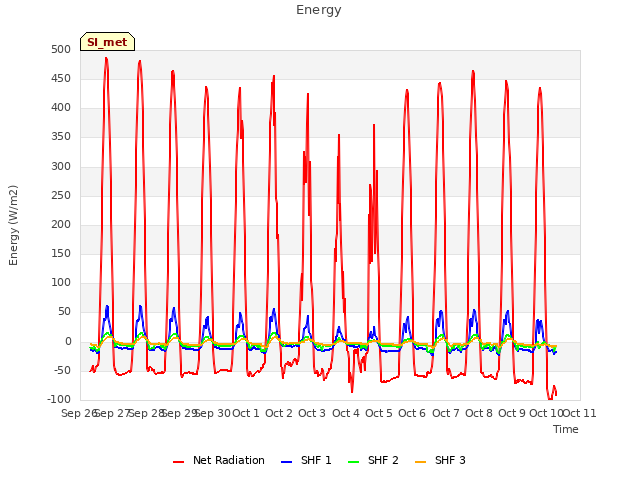Click the 250 y-axis tick label
640x480 pixels.
click(61, 195)
